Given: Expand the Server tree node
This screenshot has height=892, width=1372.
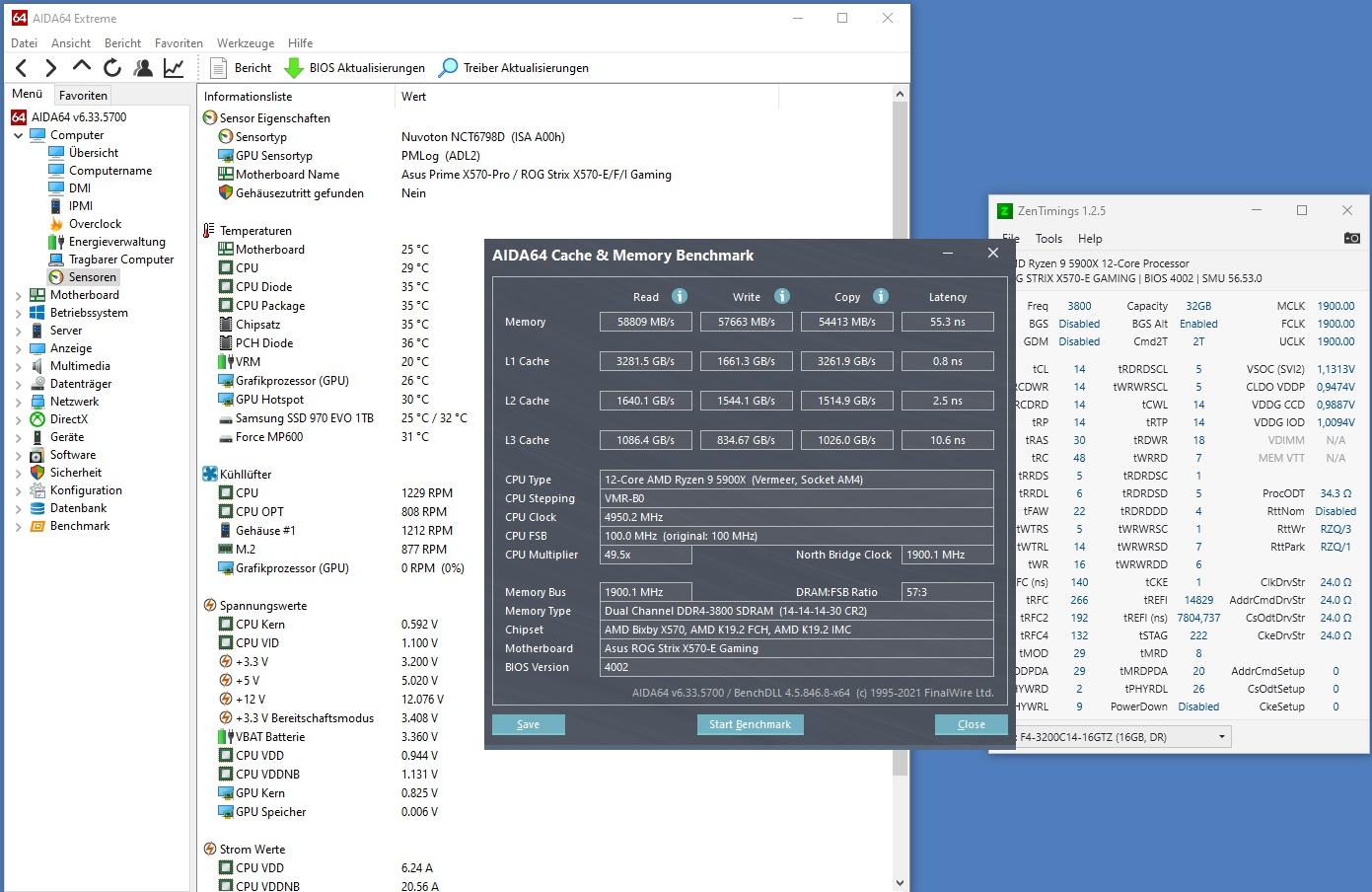Looking at the screenshot, I should (x=18, y=331).
